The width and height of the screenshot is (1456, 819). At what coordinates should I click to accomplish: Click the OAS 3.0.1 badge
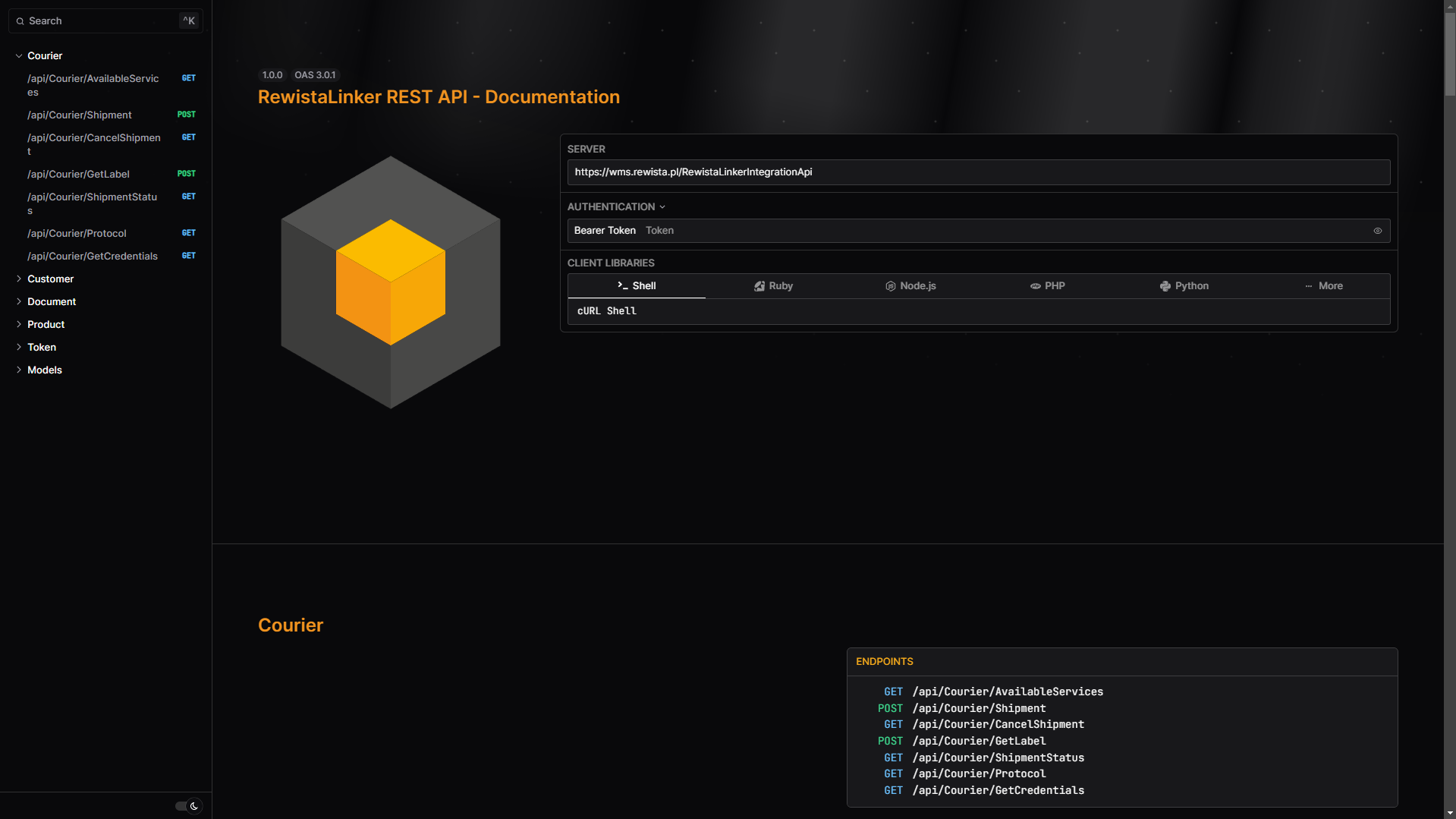click(315, 75)
